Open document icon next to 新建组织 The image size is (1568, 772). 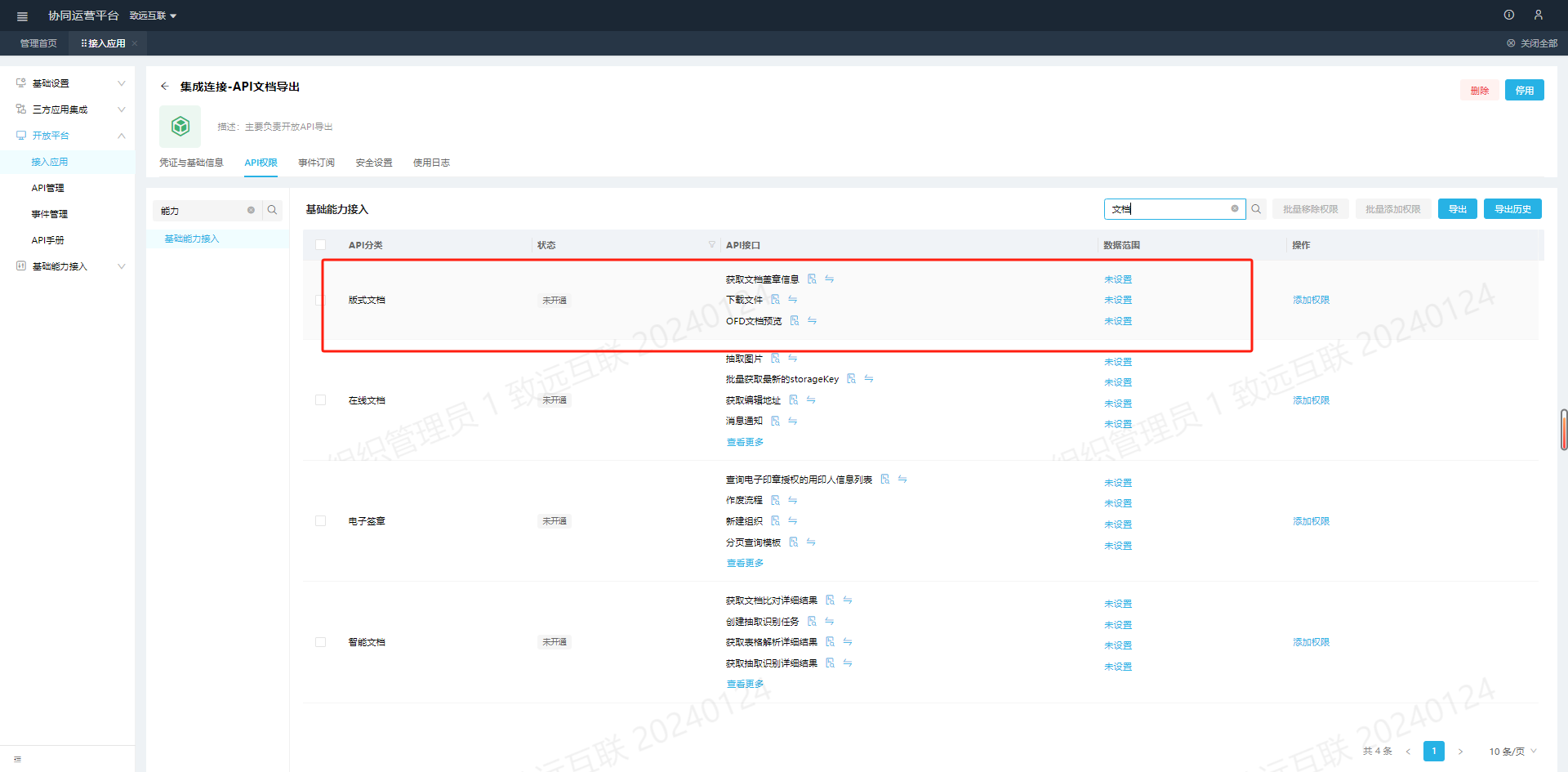tap(775, 521)
